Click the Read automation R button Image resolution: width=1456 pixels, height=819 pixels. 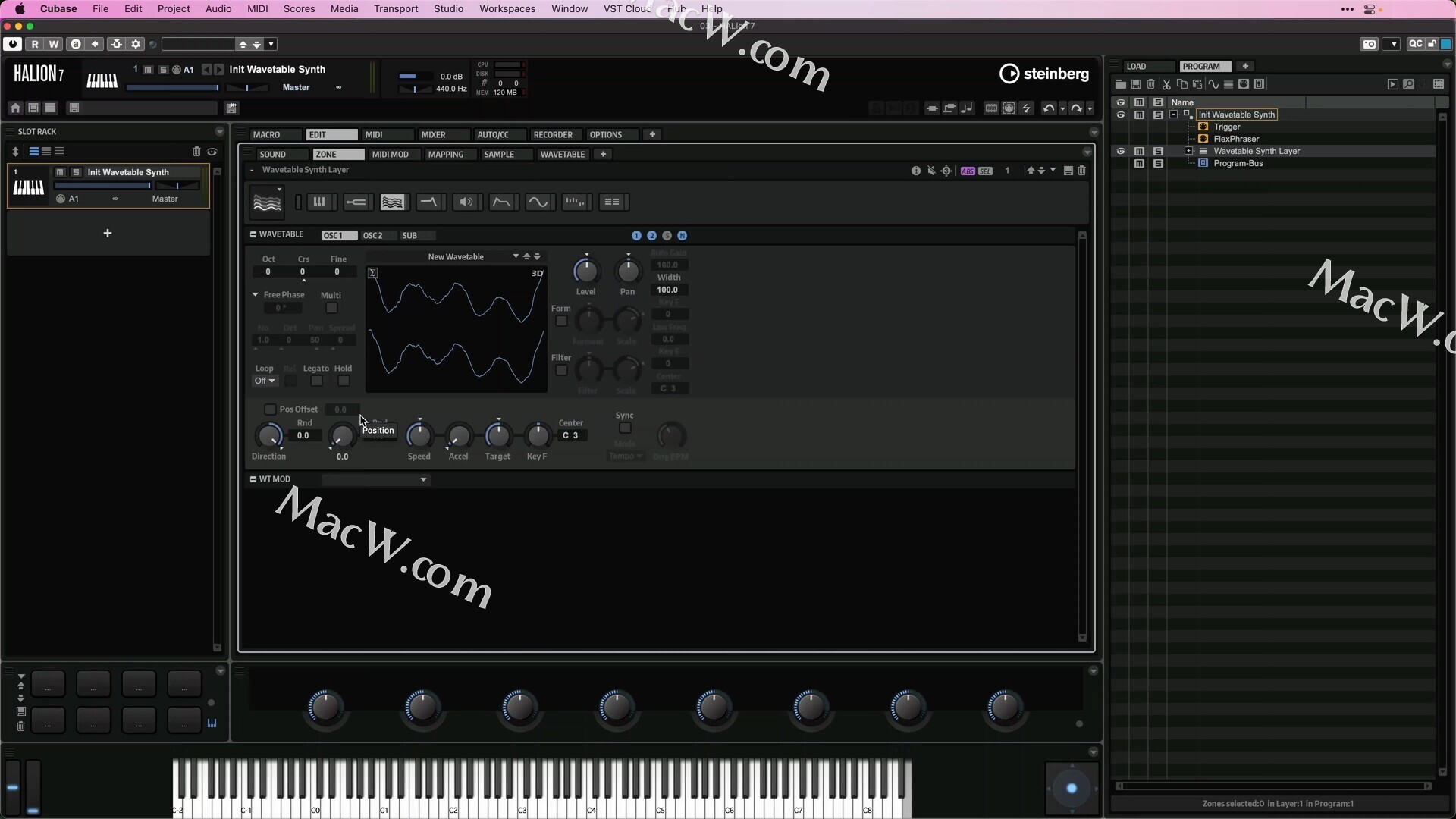[34, 44]
